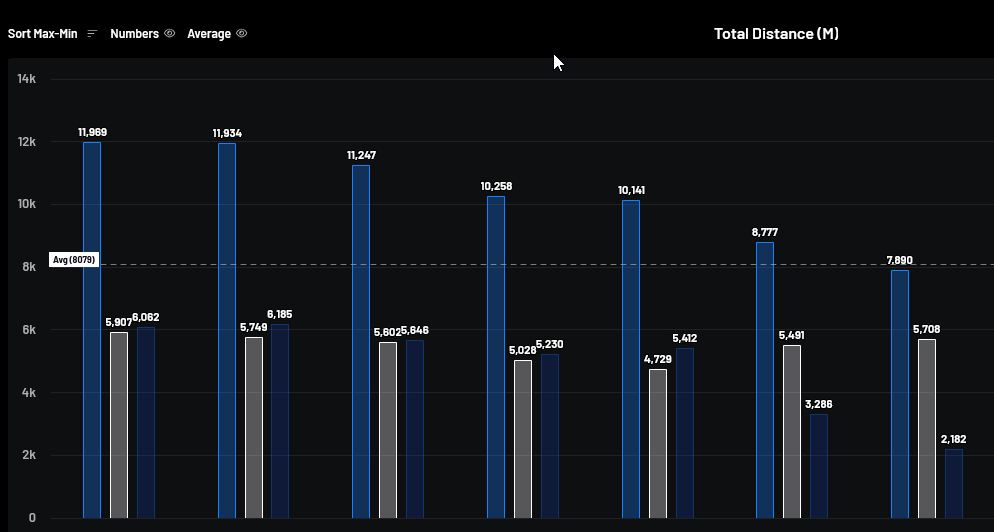Viewport: 994px width, 532px height.
Task: Select the dark navy bar labeled 3,286
Action: (819, 466)
